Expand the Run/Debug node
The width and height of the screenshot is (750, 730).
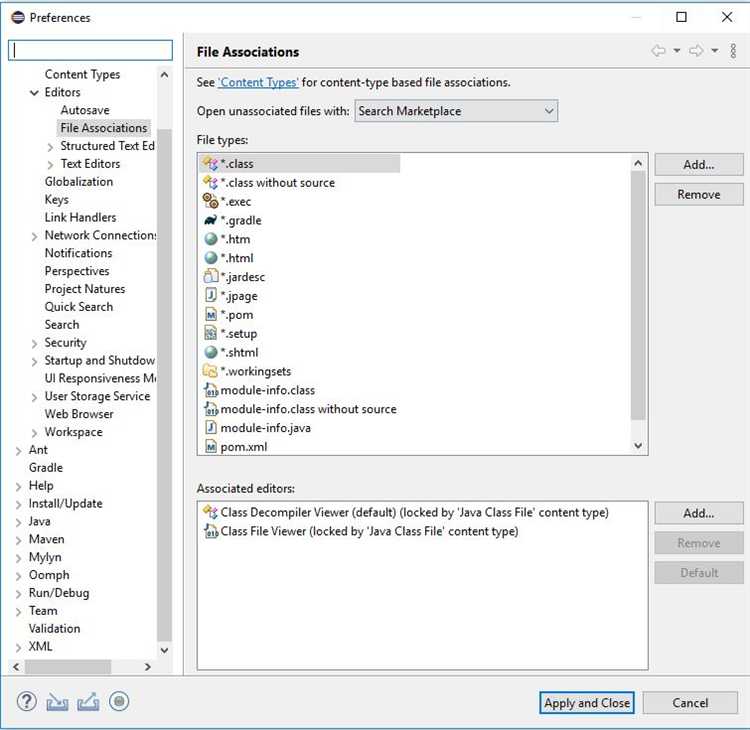[x=18, y=594]
